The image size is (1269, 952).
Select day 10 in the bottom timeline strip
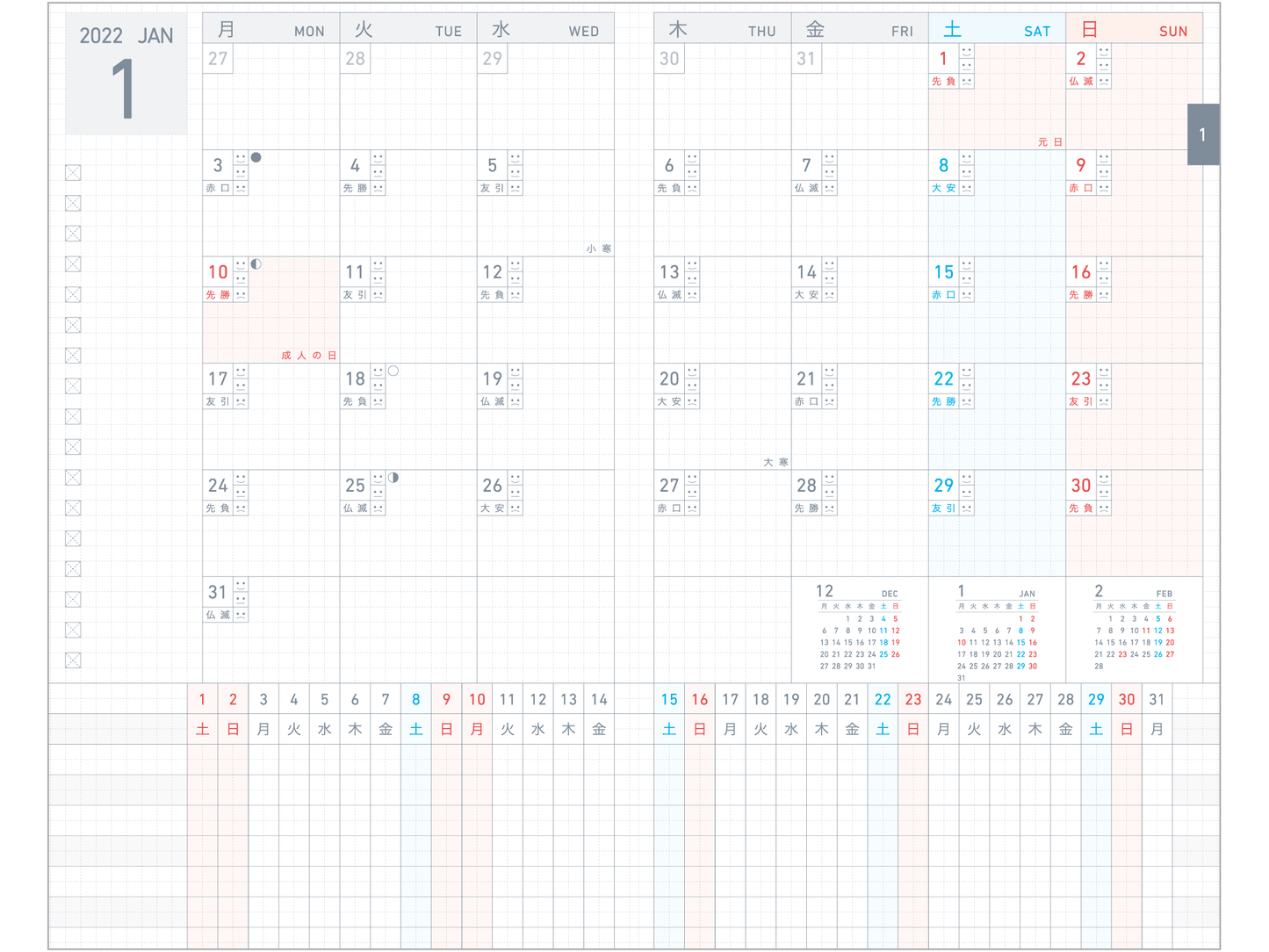coord(477,700)
